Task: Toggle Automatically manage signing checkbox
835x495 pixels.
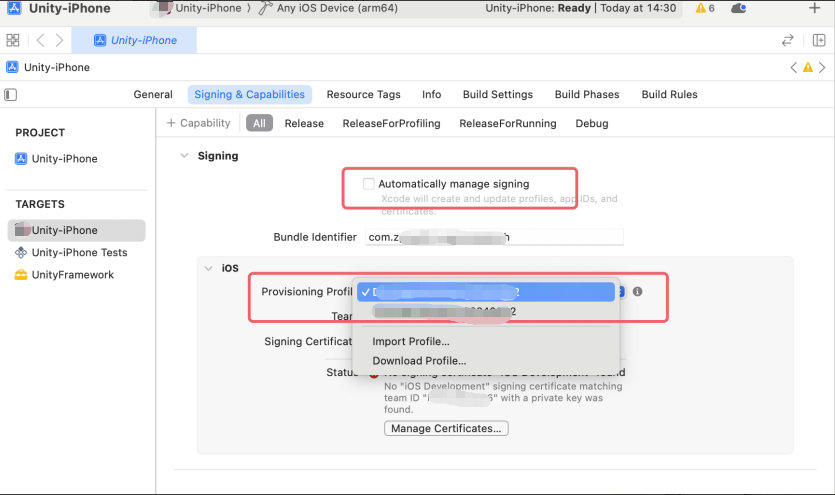Action: pyautogui.click(x=369, y=184)
